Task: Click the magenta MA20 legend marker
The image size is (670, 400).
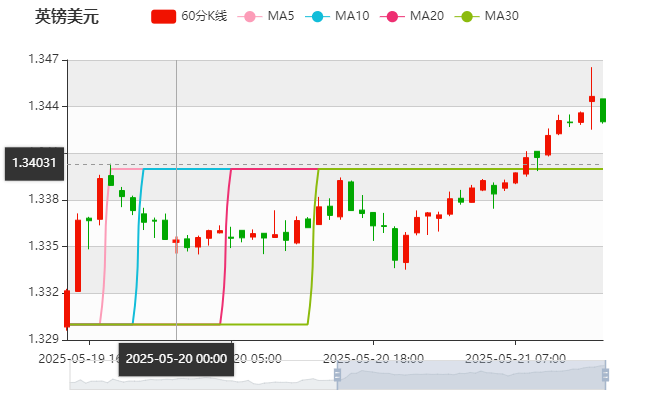Action: point(391,16)
